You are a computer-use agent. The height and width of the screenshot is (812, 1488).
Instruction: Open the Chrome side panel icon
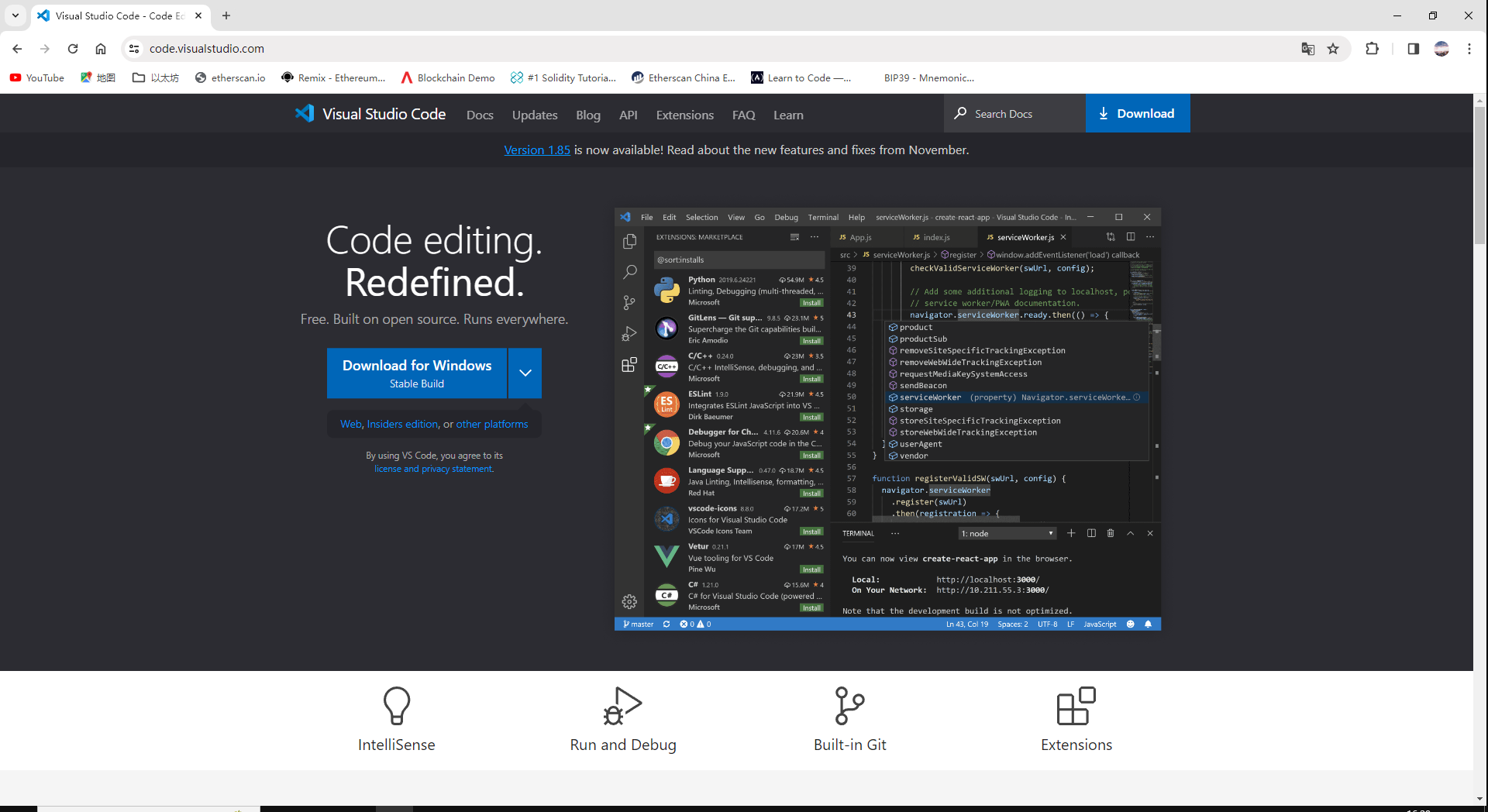[x=1413, y=49]
